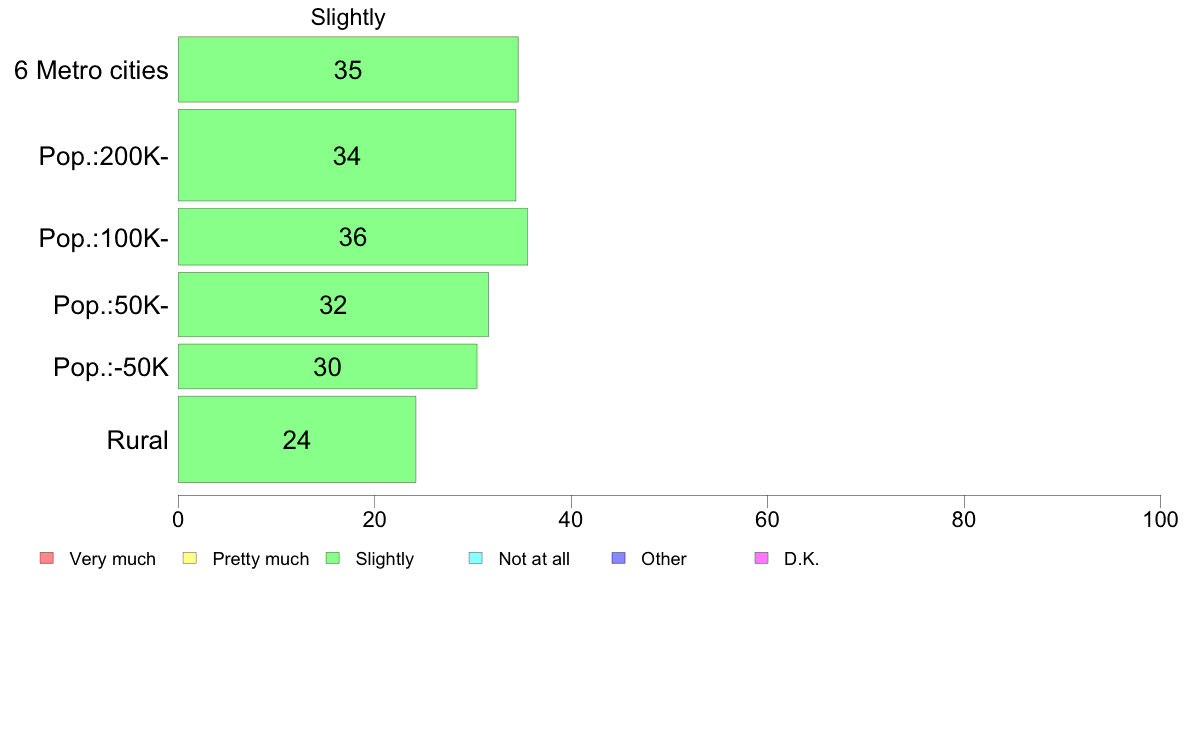The image size is (1188, 736).
Task: Select the Pop.:100K- bar showing 36
Action: (353, 236)
